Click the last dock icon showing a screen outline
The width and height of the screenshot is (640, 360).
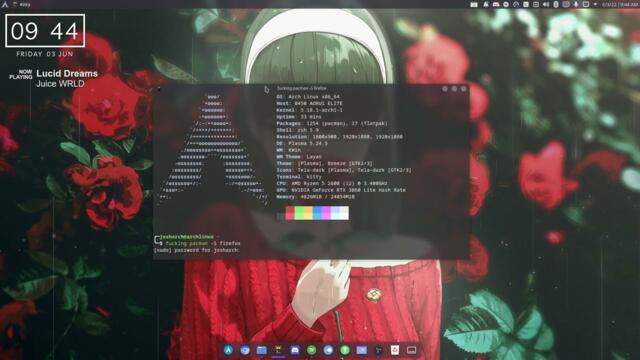(411, 350)
